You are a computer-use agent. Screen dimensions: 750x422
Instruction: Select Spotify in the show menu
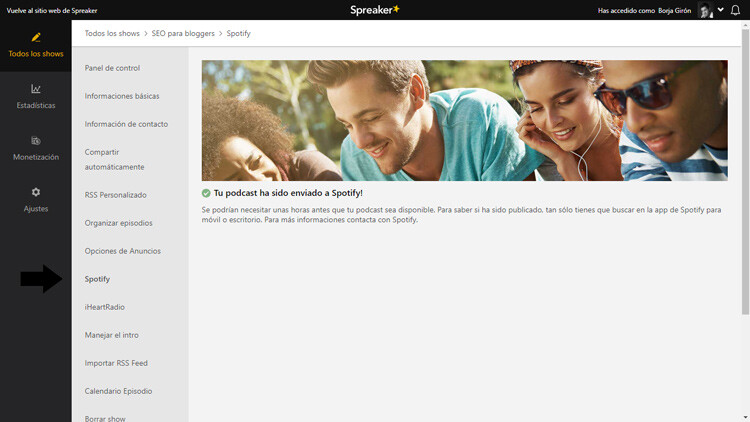click(97, 279)
